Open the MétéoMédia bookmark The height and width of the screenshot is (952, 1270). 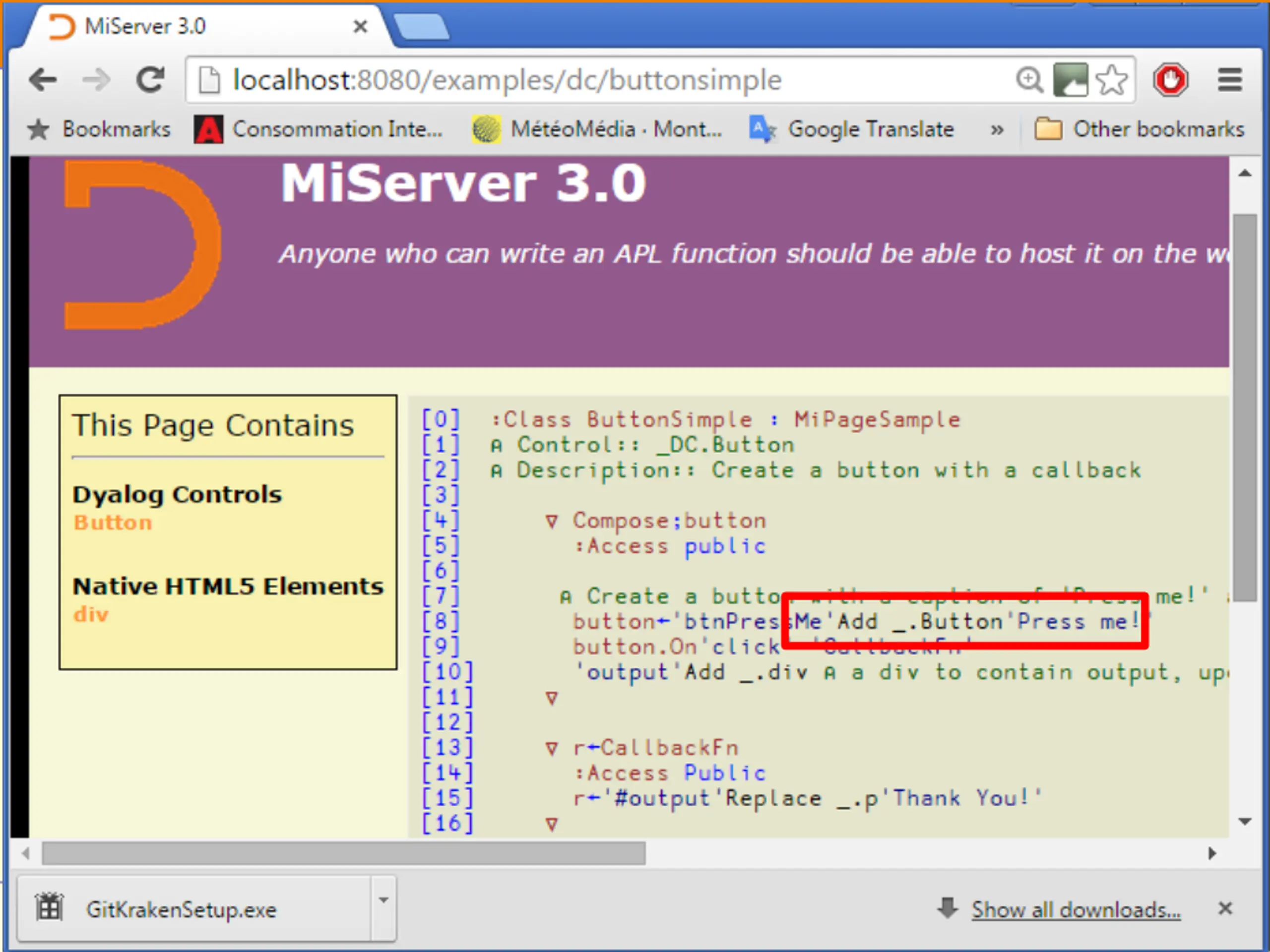point(597,129)
